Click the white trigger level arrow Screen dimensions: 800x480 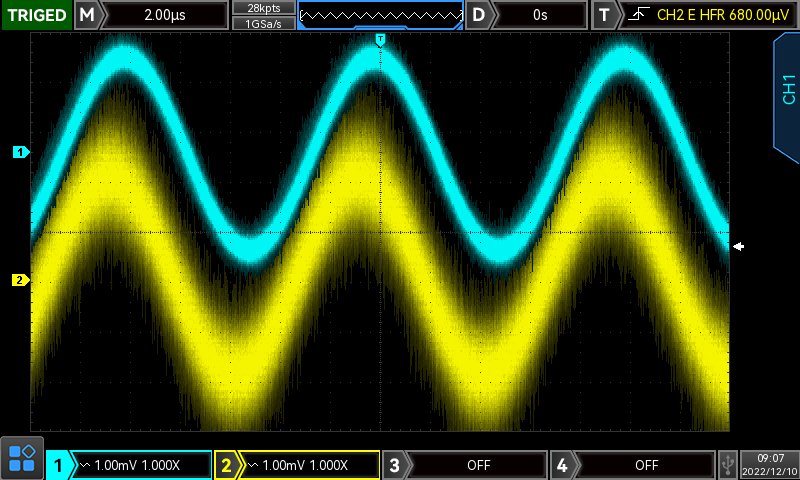click(x=738, y=246)
